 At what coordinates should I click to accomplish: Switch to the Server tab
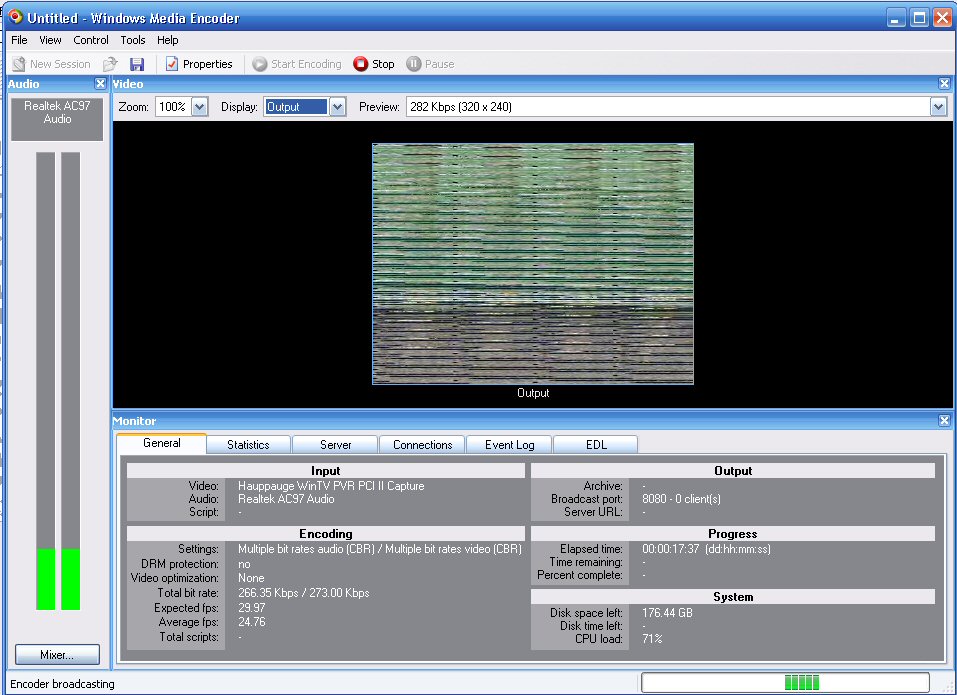click(x=335, y=445)
